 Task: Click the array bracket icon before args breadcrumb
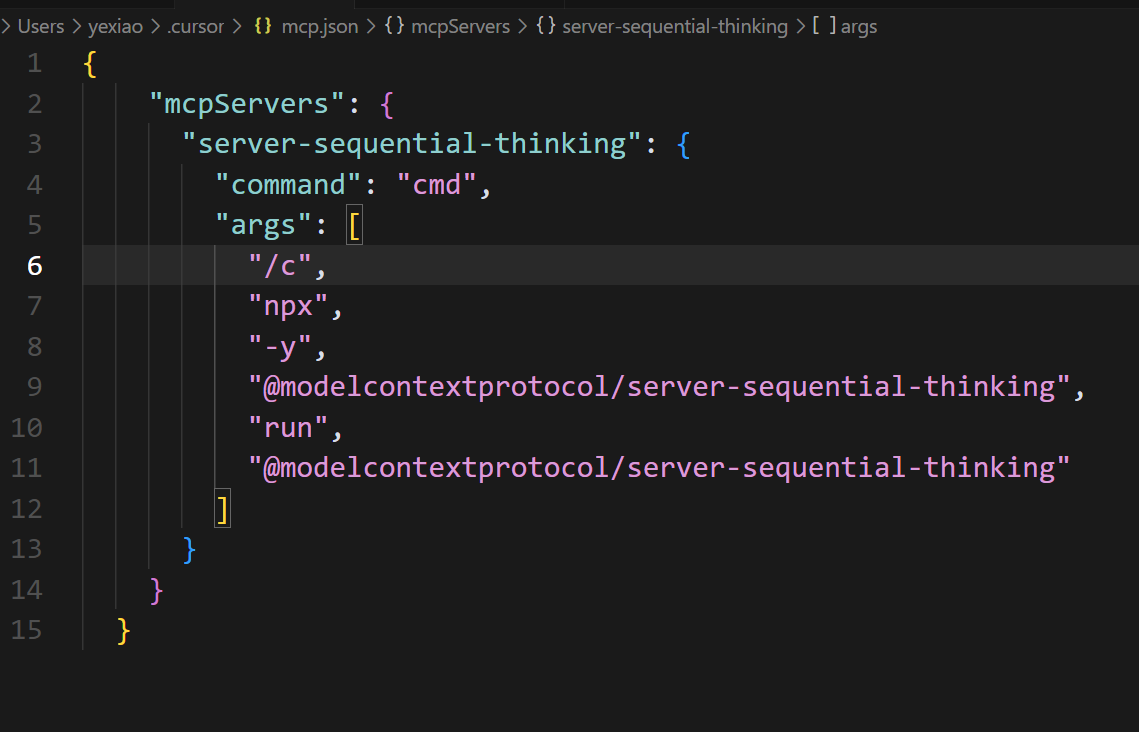824,26
